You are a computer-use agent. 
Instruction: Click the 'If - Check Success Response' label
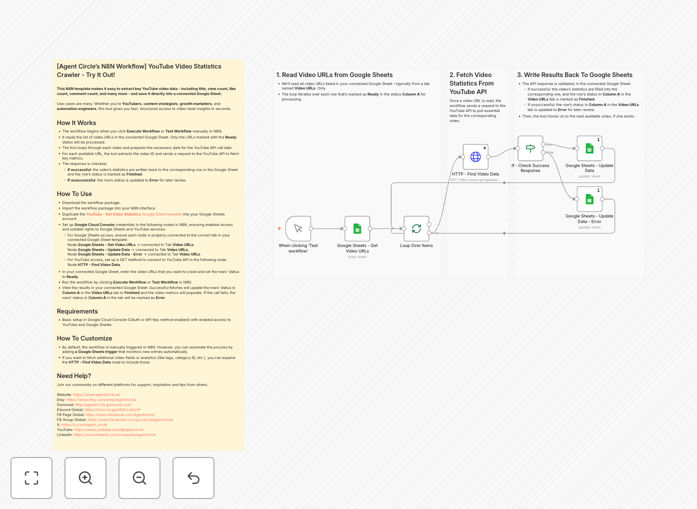(x=530, y=168)
